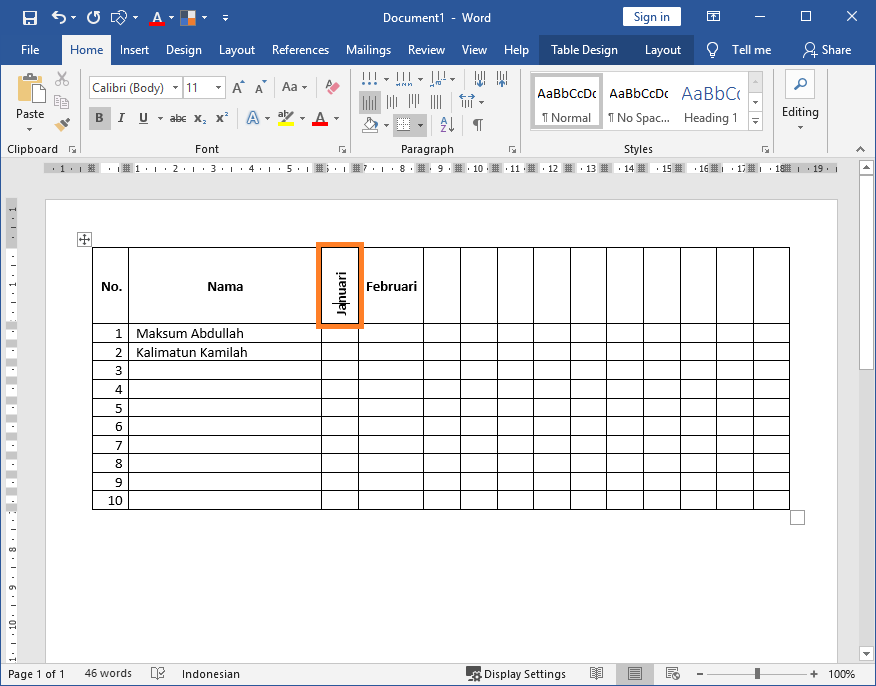876x686 pixels.
Task: Click the Share button
Action: tap(827, 50)
